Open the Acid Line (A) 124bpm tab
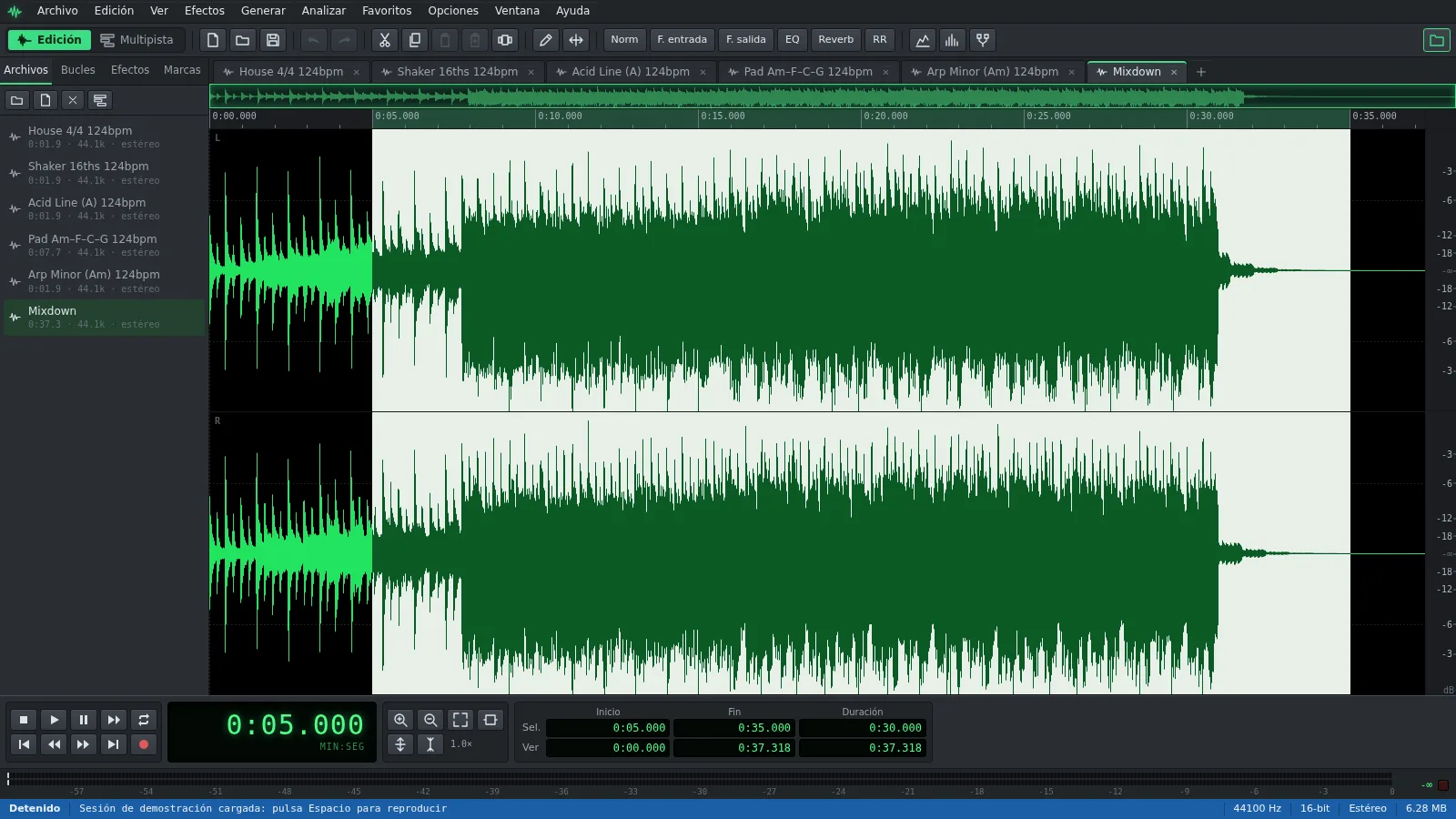Viewport: 1456px width, 819px height. tap(630, 72)
